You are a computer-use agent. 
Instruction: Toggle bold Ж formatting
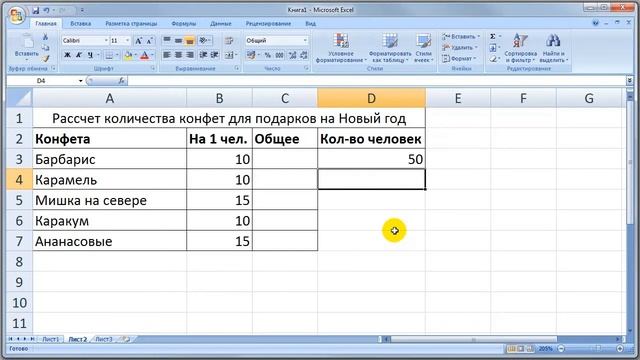point(67,55)
